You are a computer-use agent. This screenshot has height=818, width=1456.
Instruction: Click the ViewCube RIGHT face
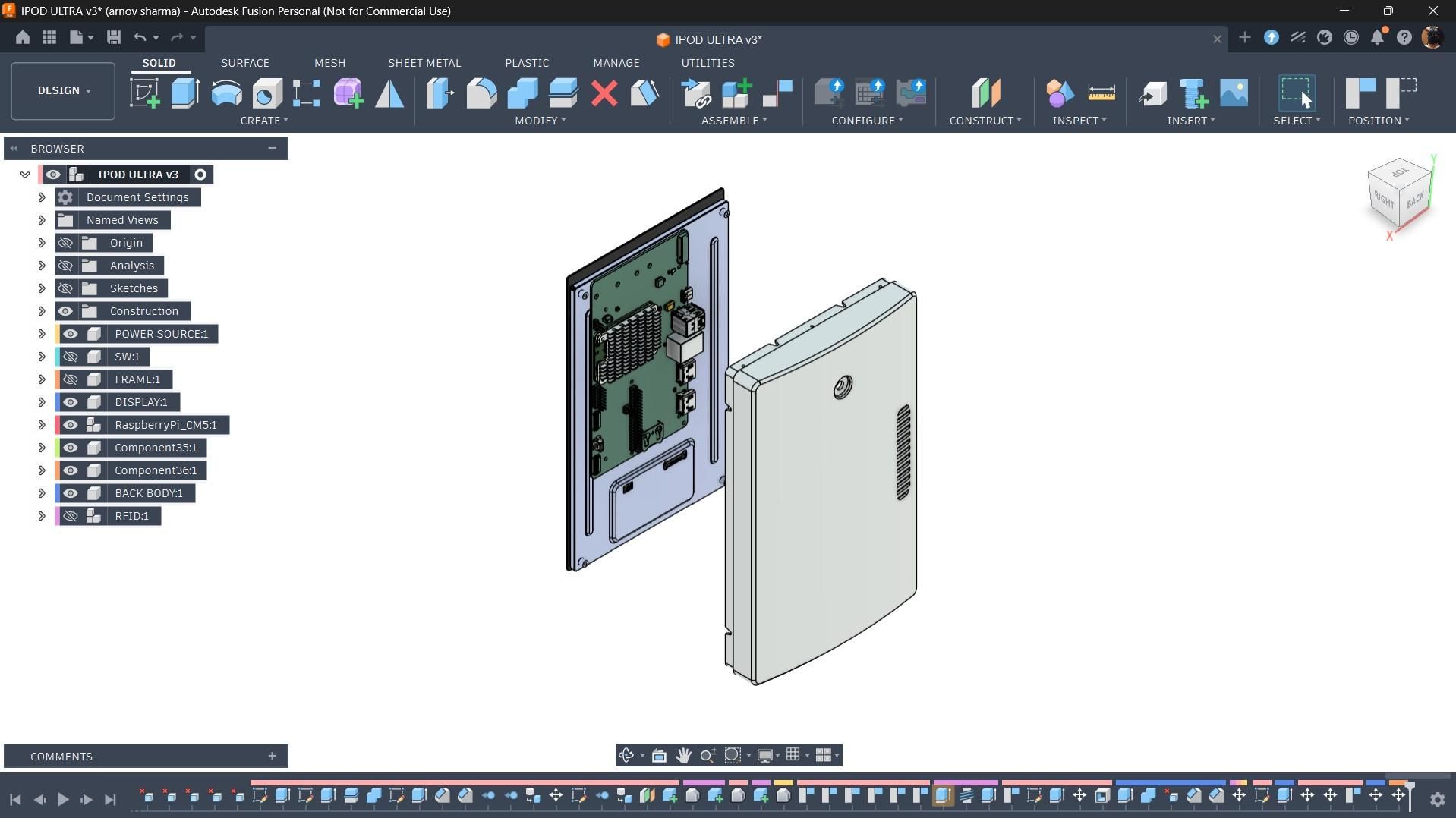click(1384, 200)
